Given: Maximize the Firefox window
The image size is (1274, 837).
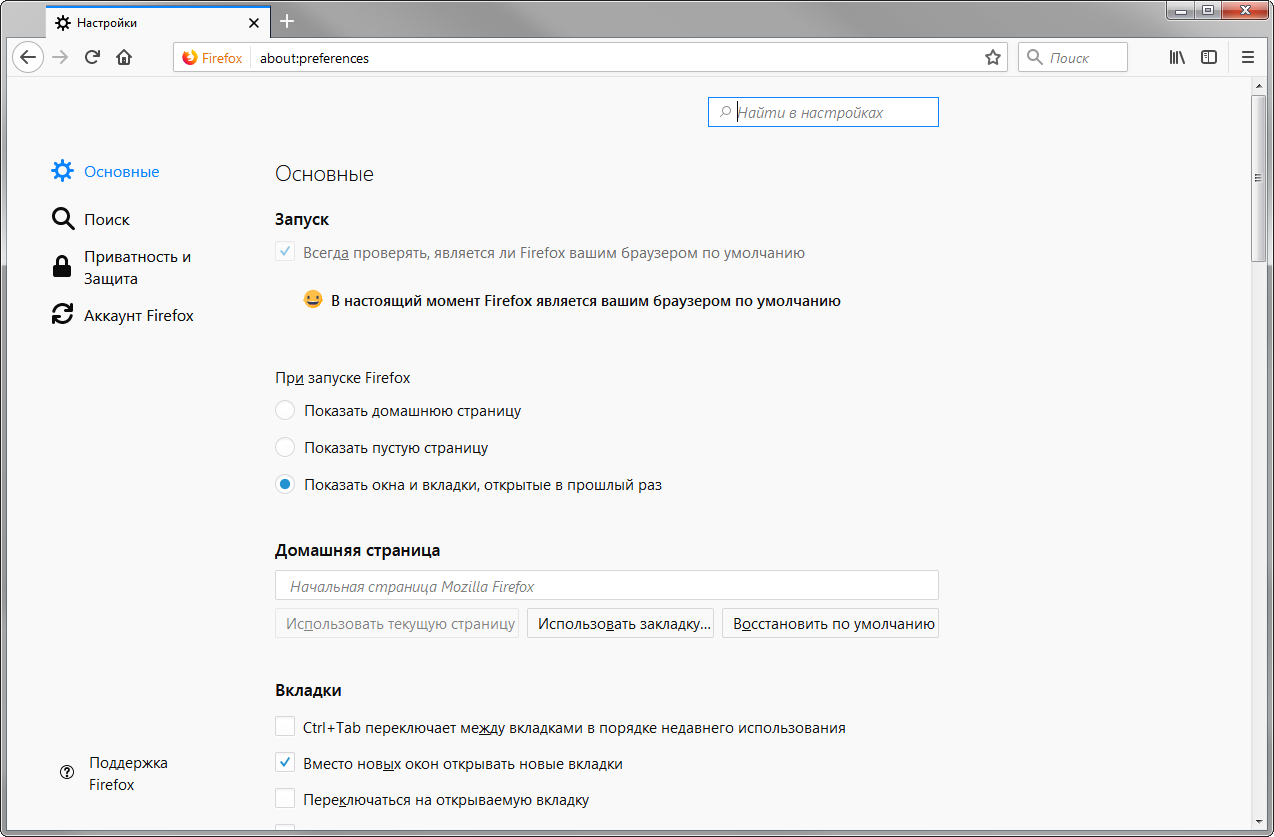Looking at the screenshot, I should 1208,10.
